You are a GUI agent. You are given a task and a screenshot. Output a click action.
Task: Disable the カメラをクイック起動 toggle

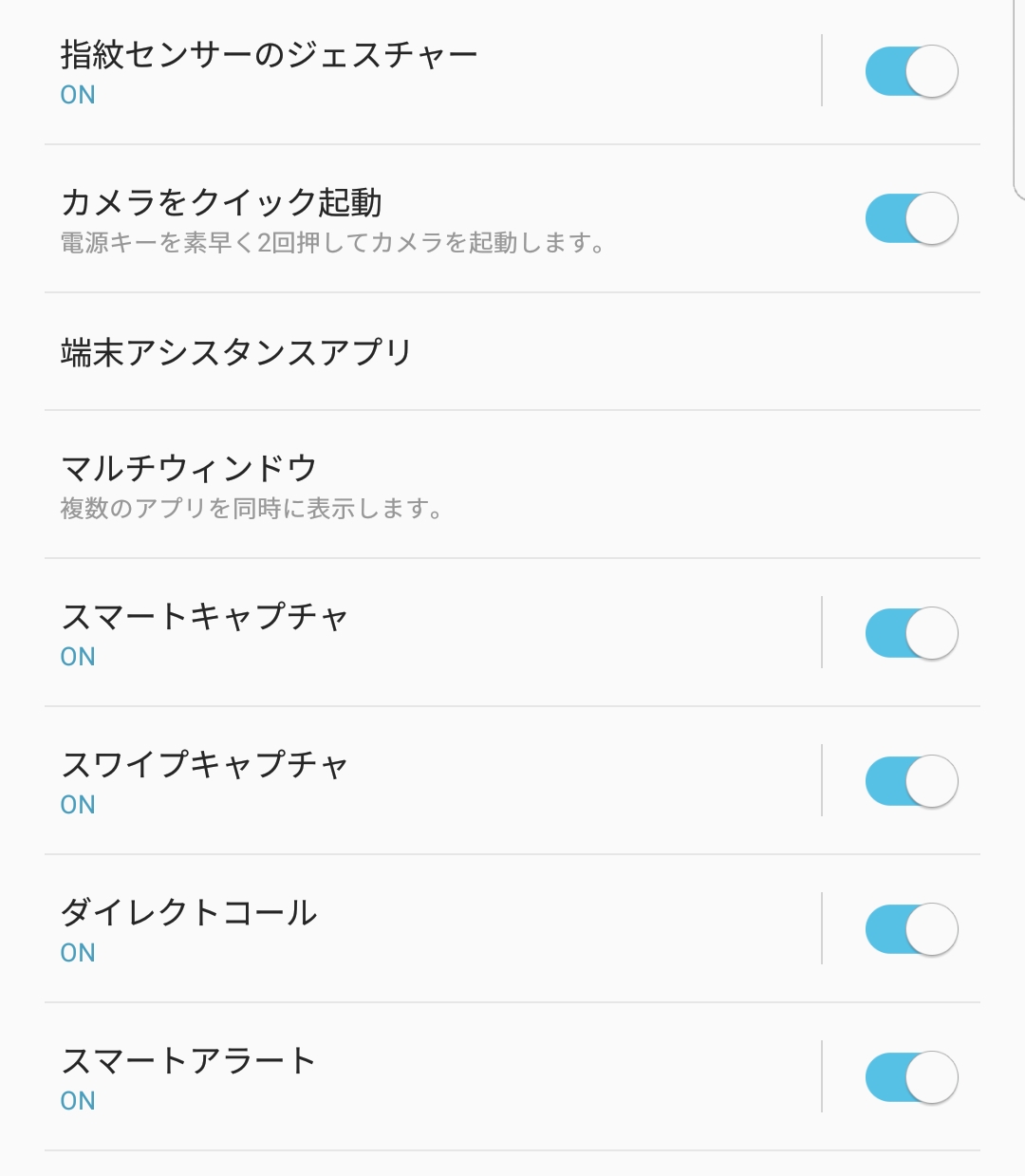pos(911,218)
